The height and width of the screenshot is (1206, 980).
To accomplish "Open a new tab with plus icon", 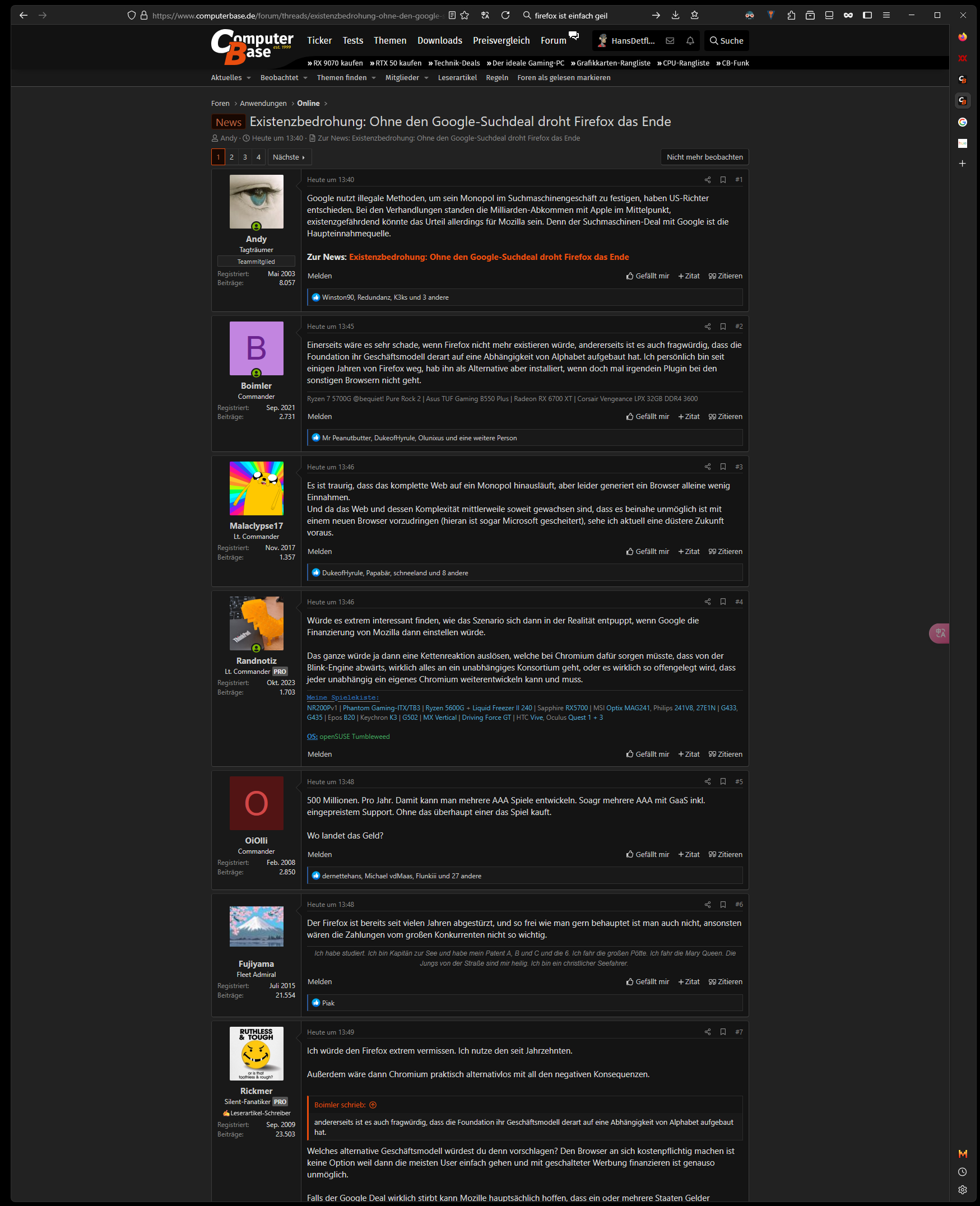I will coord(963,164).
